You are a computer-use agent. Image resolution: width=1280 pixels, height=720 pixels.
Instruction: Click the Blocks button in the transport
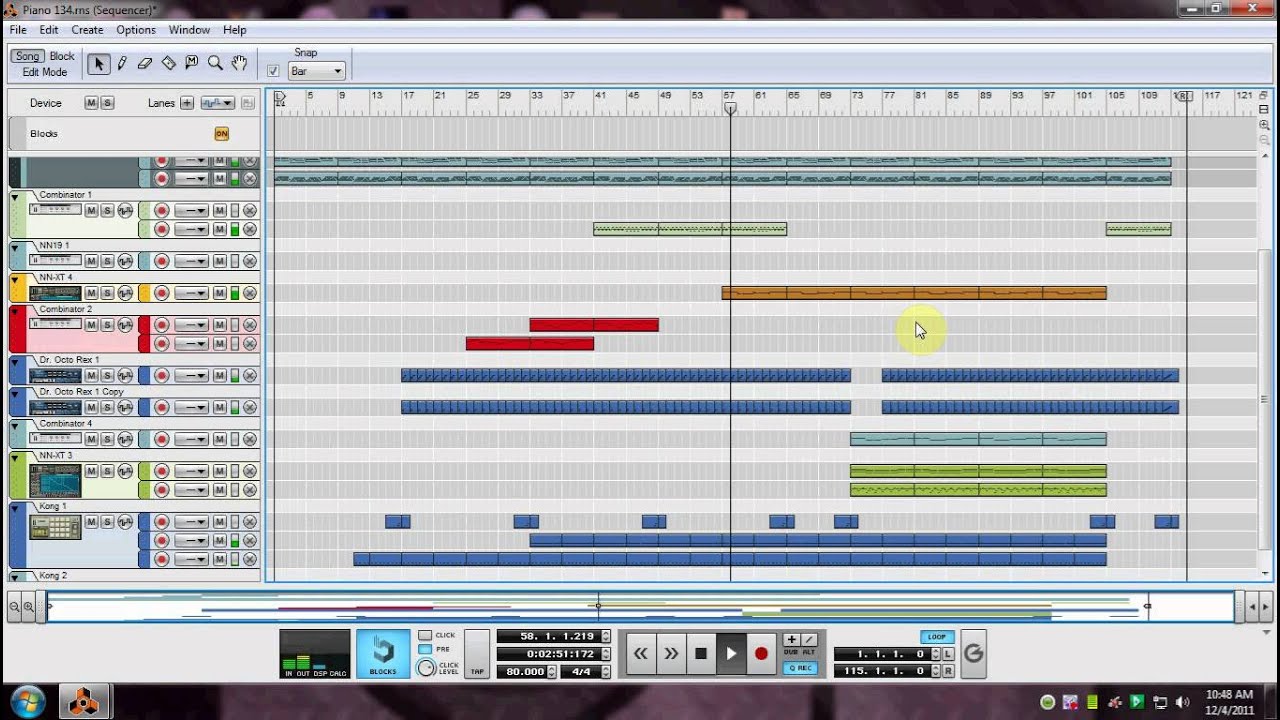point(383,654)
